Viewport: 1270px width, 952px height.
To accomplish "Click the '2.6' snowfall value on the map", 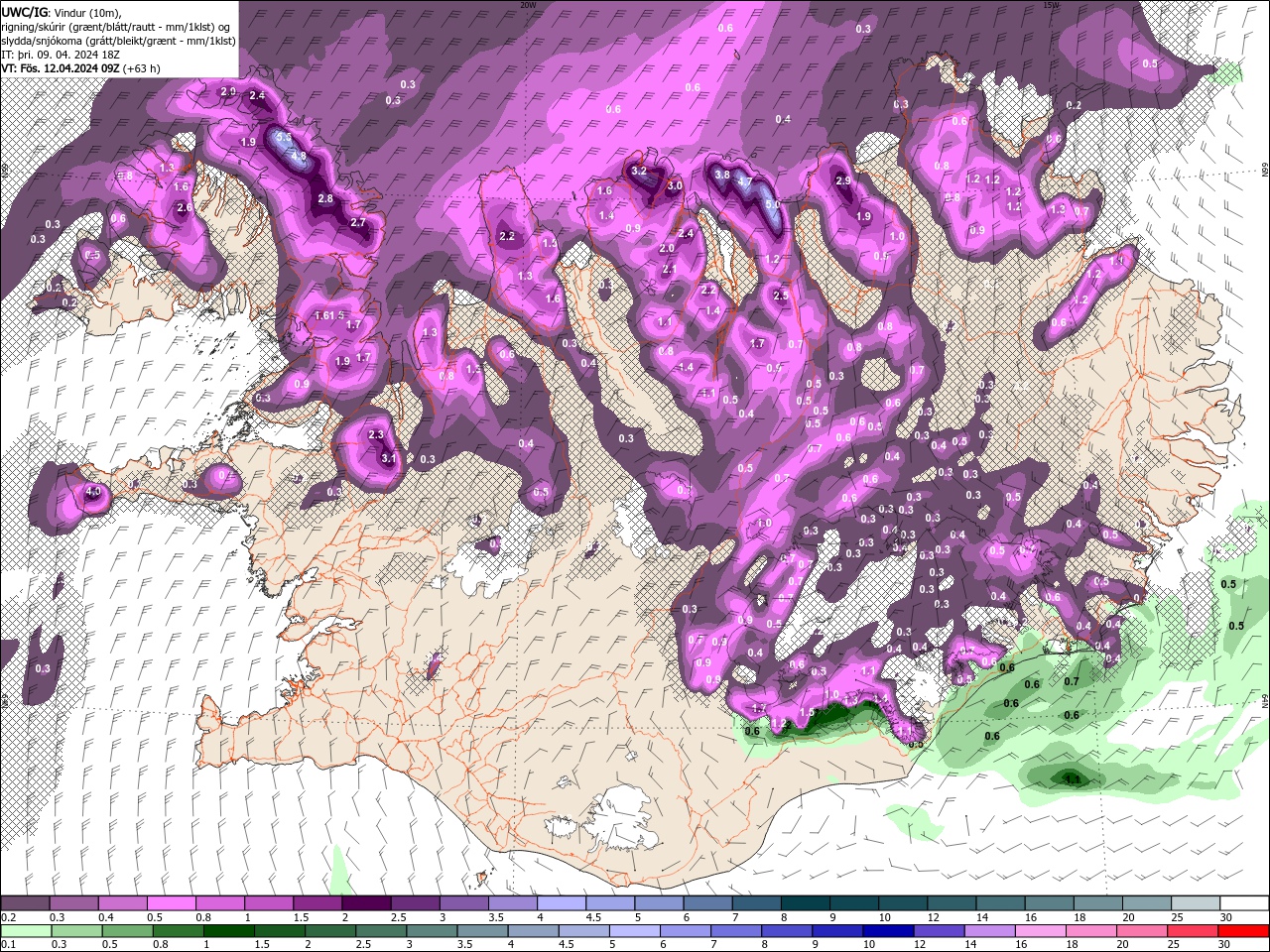I will [184, 207].
